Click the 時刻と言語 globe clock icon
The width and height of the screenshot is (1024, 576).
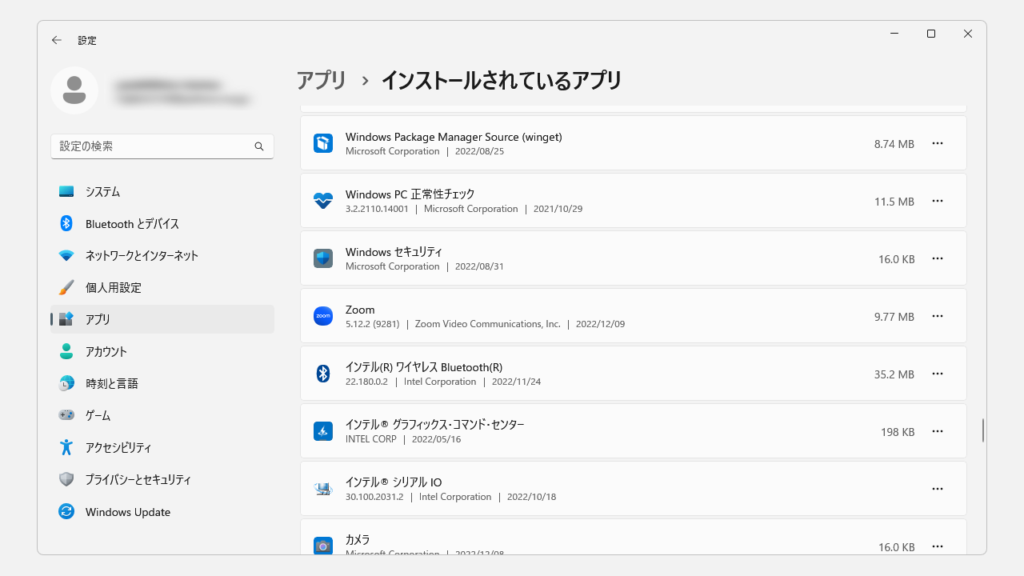66,383
